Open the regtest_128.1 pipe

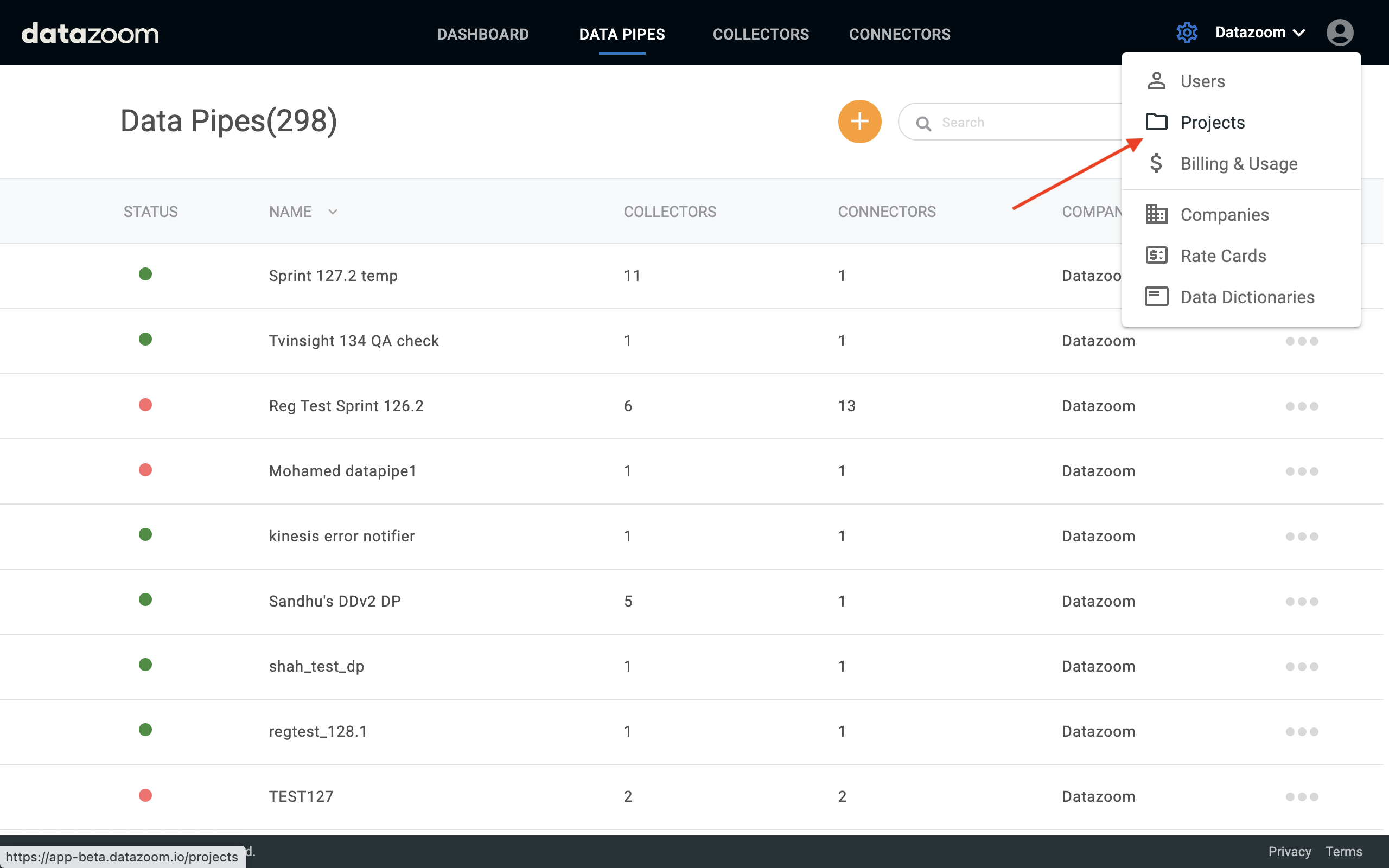(318, 731)
